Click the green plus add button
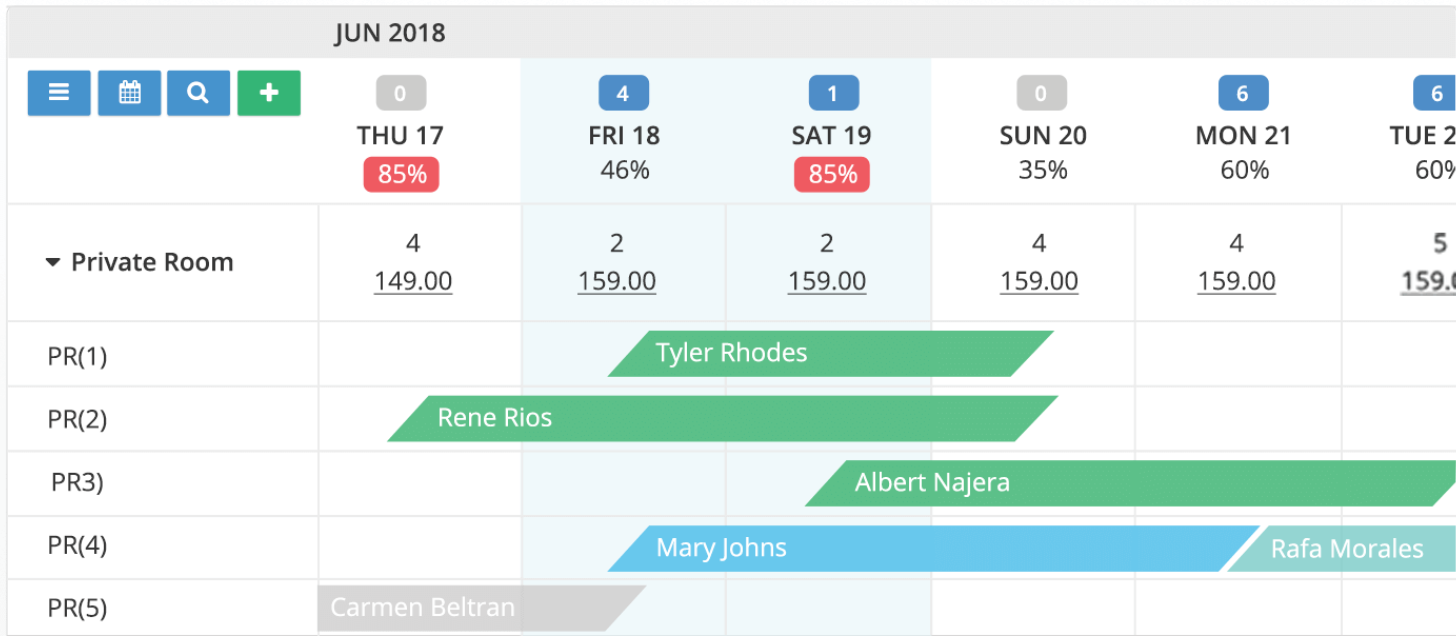 268,93
